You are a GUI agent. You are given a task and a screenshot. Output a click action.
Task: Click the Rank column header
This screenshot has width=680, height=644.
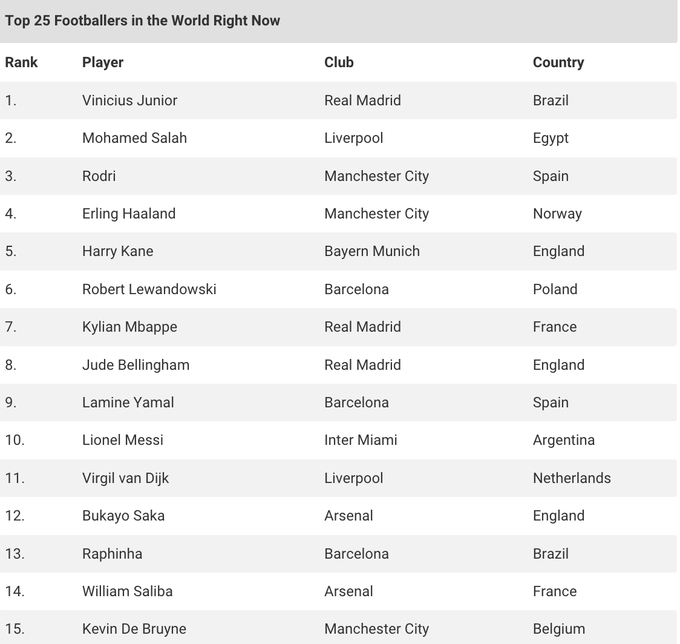click(x=21, y=62)
